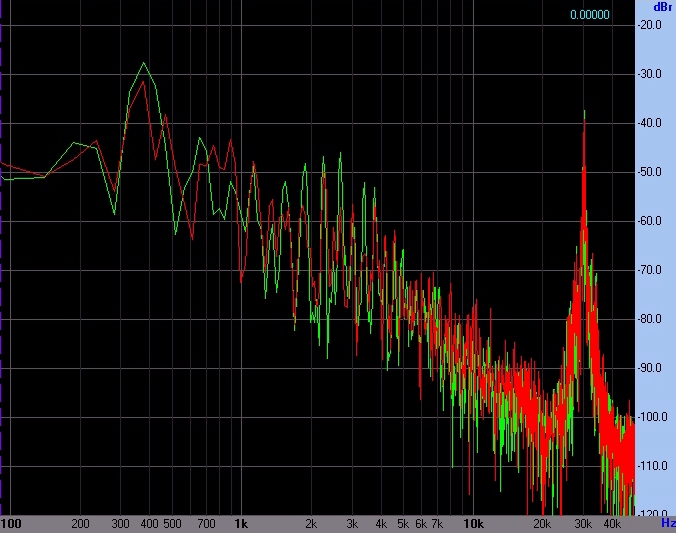
Task: Click the 4k frequency label
Action: tap(381, 524)
